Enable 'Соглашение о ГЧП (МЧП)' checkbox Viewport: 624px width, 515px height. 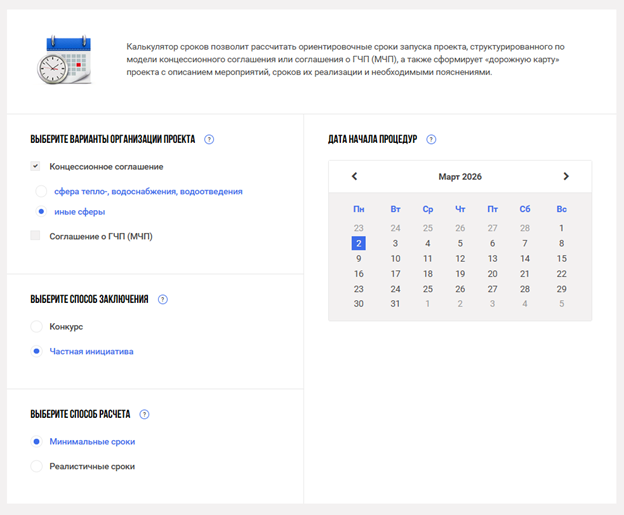(36, 236)
